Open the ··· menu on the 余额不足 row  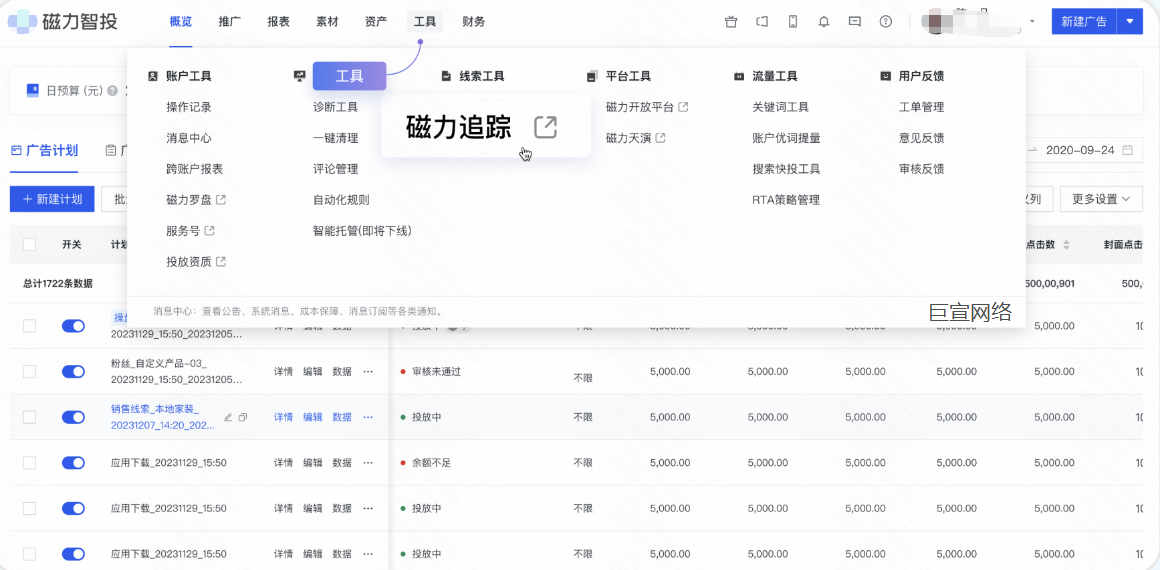coord(368,463)
